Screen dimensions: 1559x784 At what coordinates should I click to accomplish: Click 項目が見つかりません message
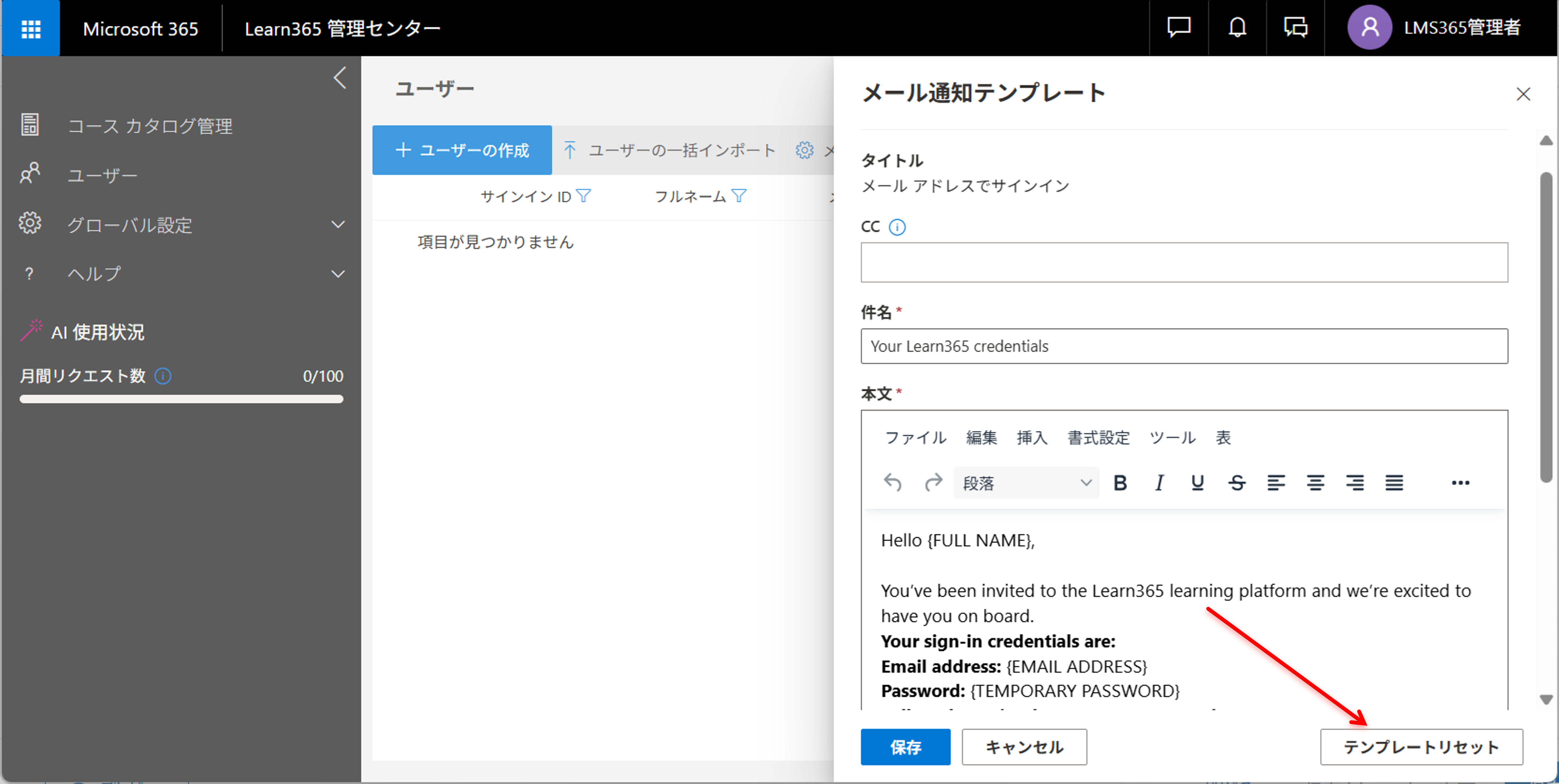[496, 242]
